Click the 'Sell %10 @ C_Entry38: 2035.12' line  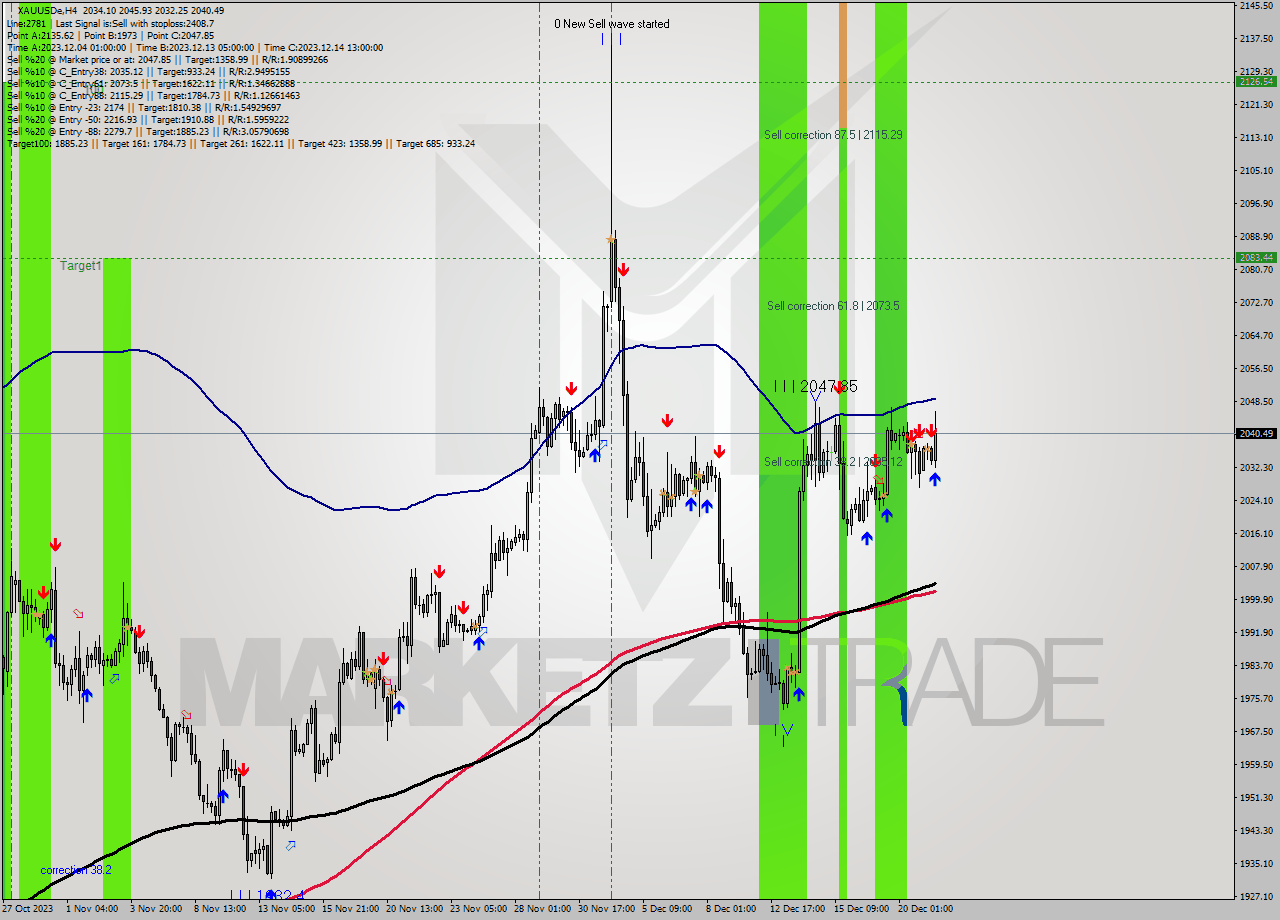(149, 71)
